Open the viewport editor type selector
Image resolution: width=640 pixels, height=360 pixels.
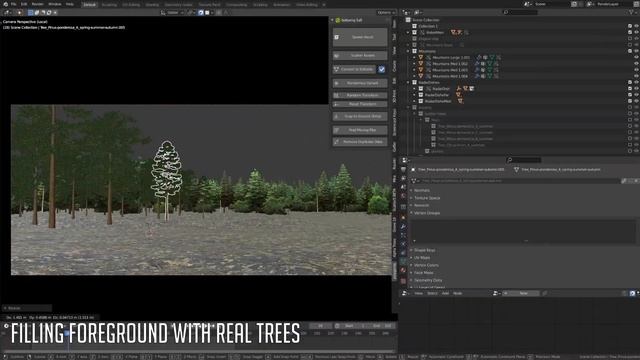[x=8, y=13]
